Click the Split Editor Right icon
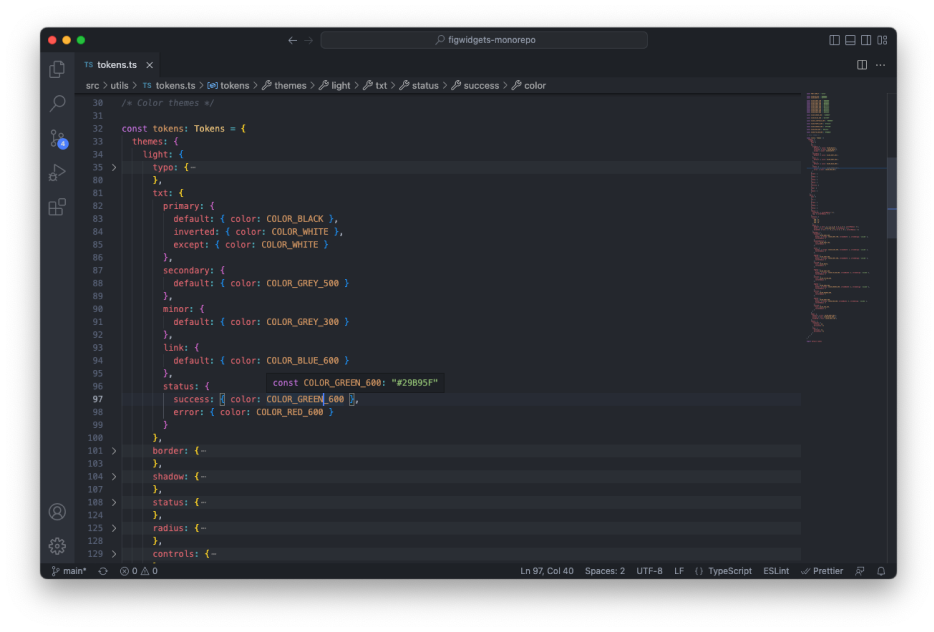 click(862, 65)
